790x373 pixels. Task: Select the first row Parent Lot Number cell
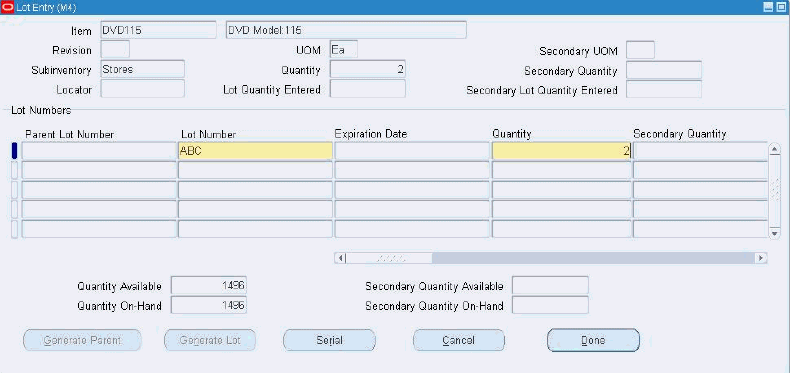coord(99,151)
